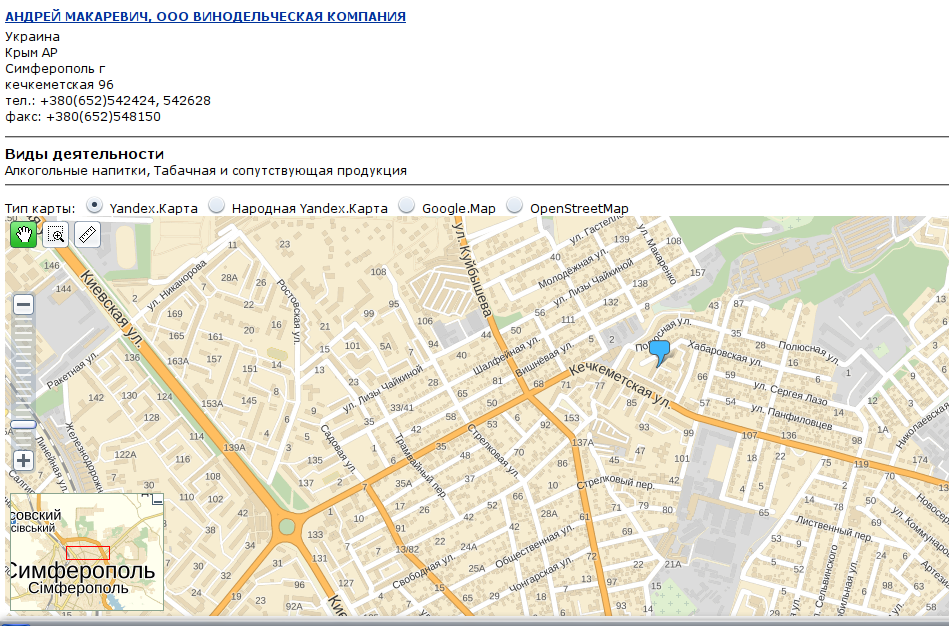Select Yandex.Карта map type
Image resolution: width=949 pixels, height=626 pixels.
95,206
